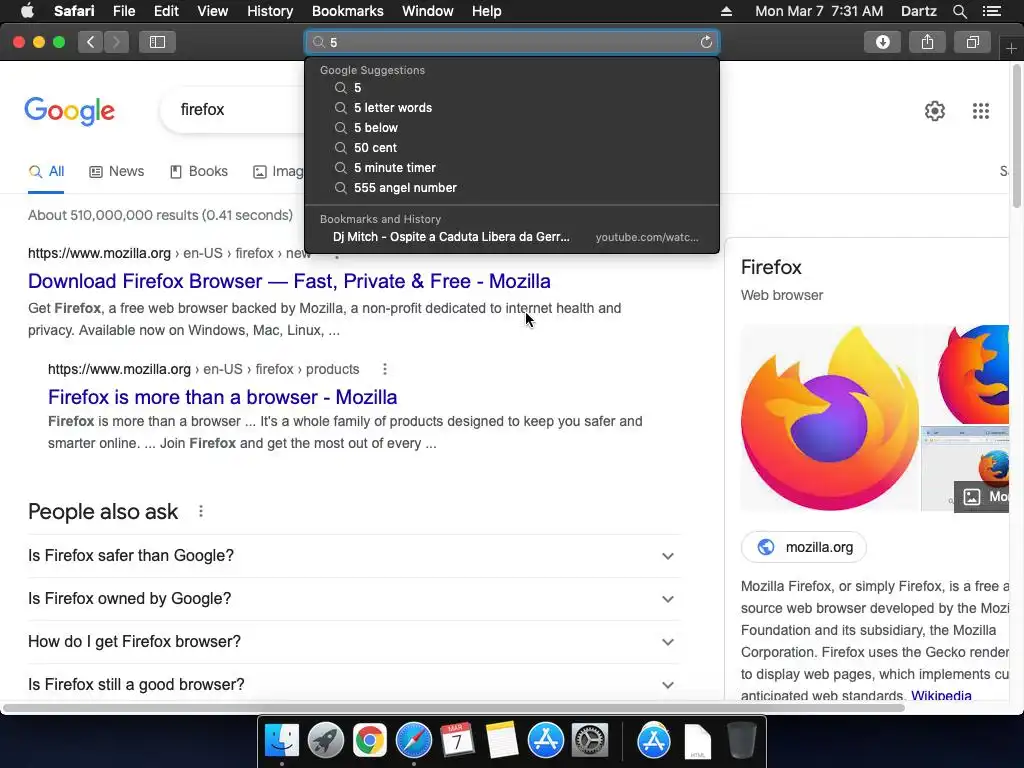The height and width of the screenshot is (768, 1024).
Task: Click the Google logo
Action: point(69,111)
